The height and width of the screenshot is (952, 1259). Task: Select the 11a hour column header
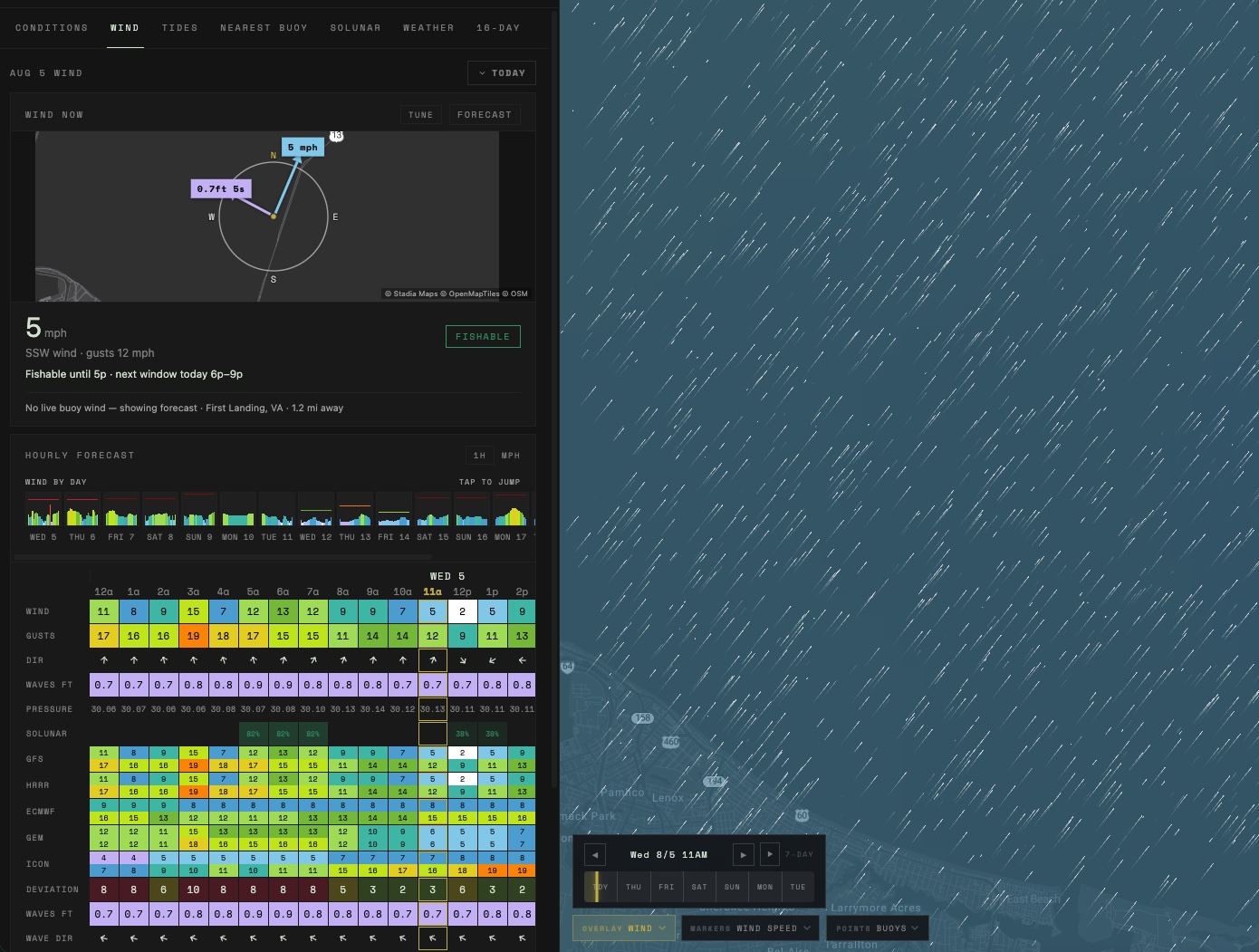(433, 592)
